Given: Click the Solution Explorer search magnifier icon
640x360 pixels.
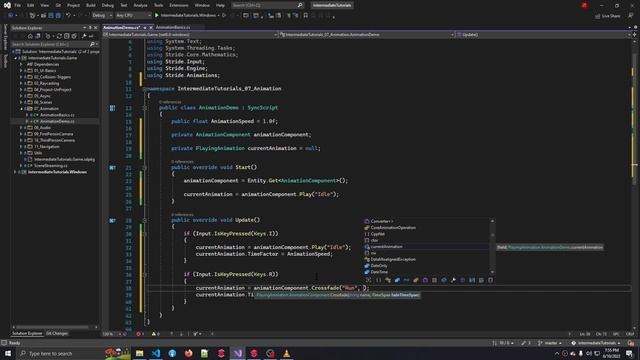Looking at the screenshot, I should (x=92, y=44).
